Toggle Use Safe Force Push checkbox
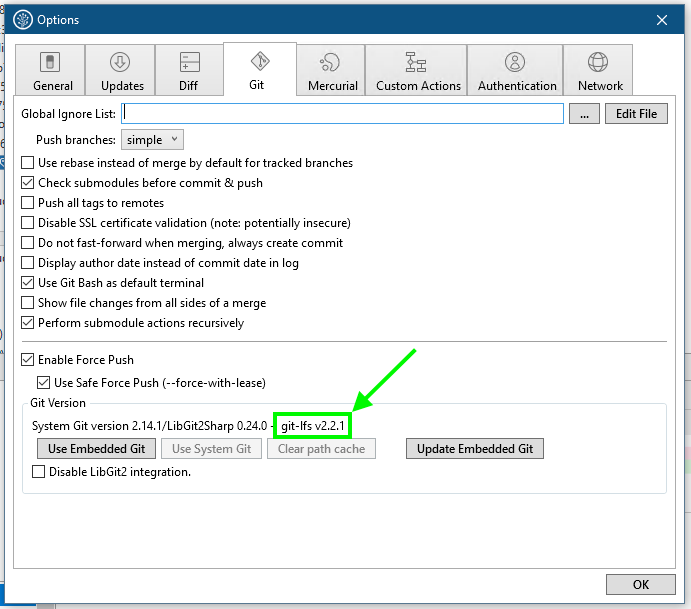 click(43, 382)
